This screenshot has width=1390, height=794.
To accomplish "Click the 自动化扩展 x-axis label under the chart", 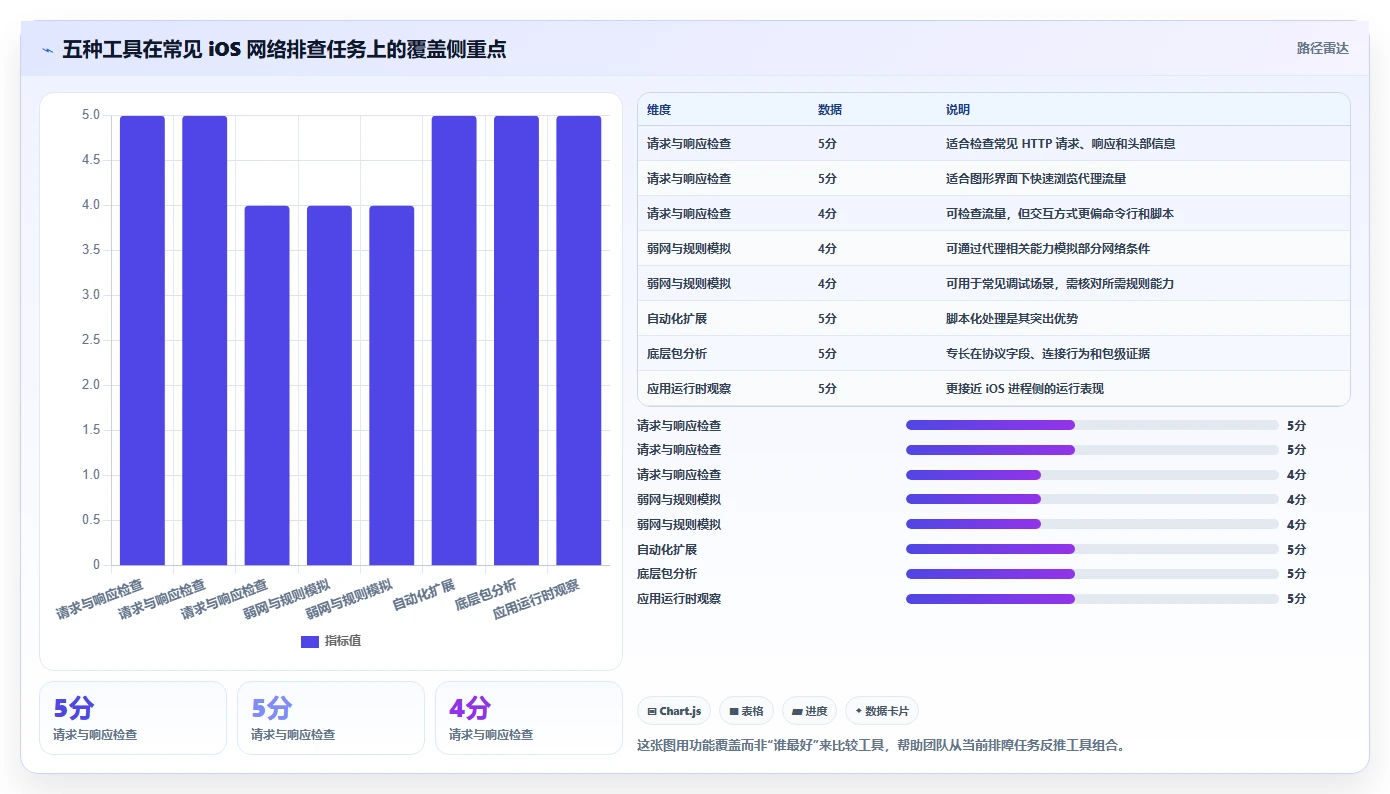I will pyautogui.click(x=423, y=595).
